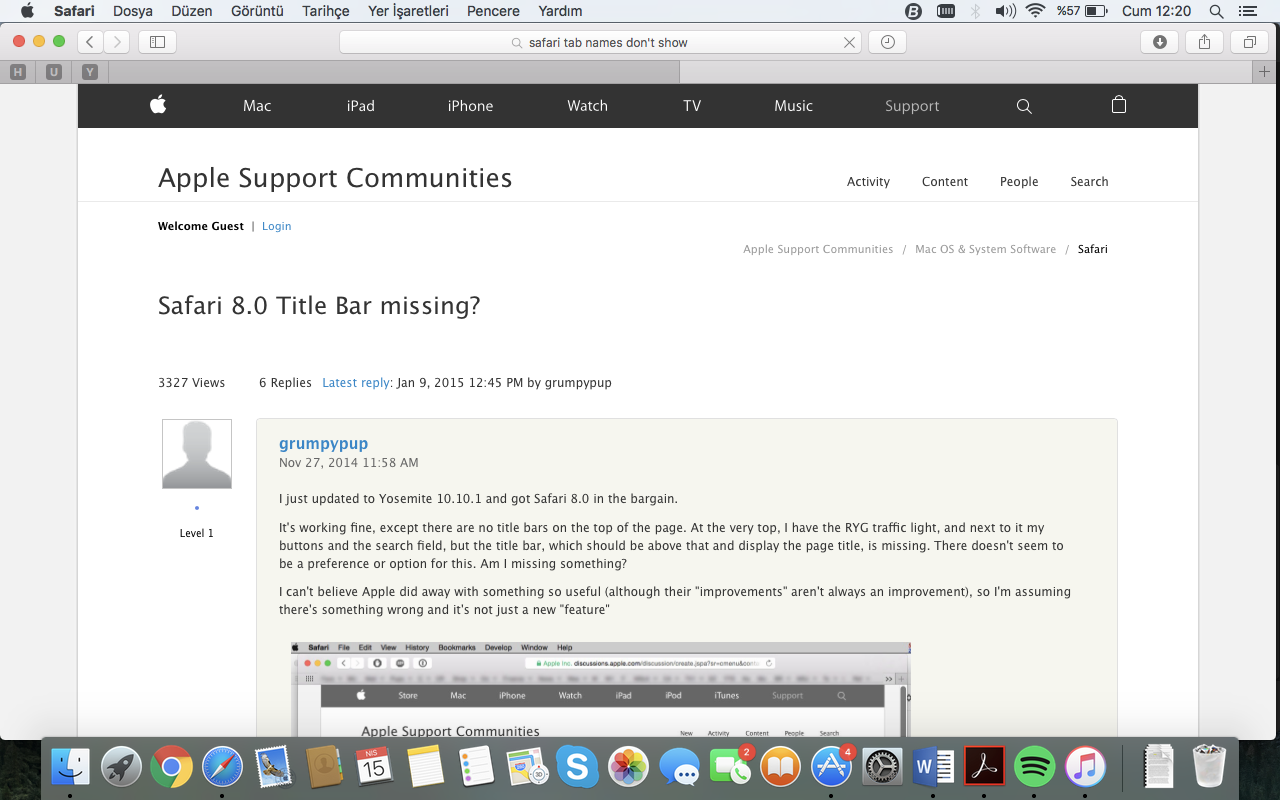
Task: Open the Content section link
Action: [x=945, y=182]
